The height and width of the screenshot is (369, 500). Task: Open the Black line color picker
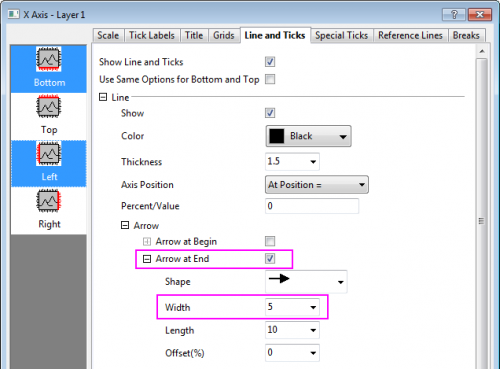tap(308, 136)
